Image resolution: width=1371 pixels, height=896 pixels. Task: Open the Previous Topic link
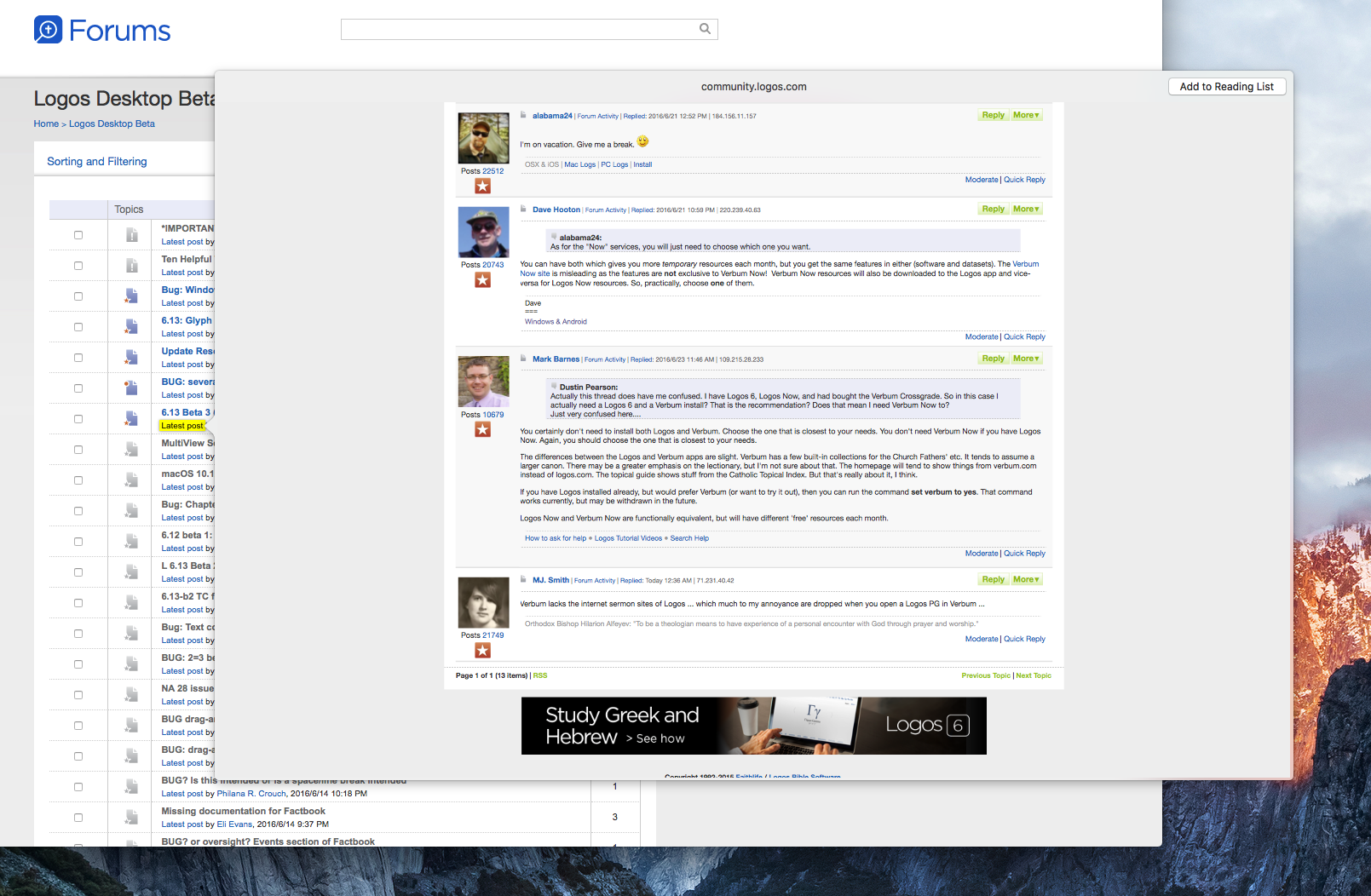[986, 675]
